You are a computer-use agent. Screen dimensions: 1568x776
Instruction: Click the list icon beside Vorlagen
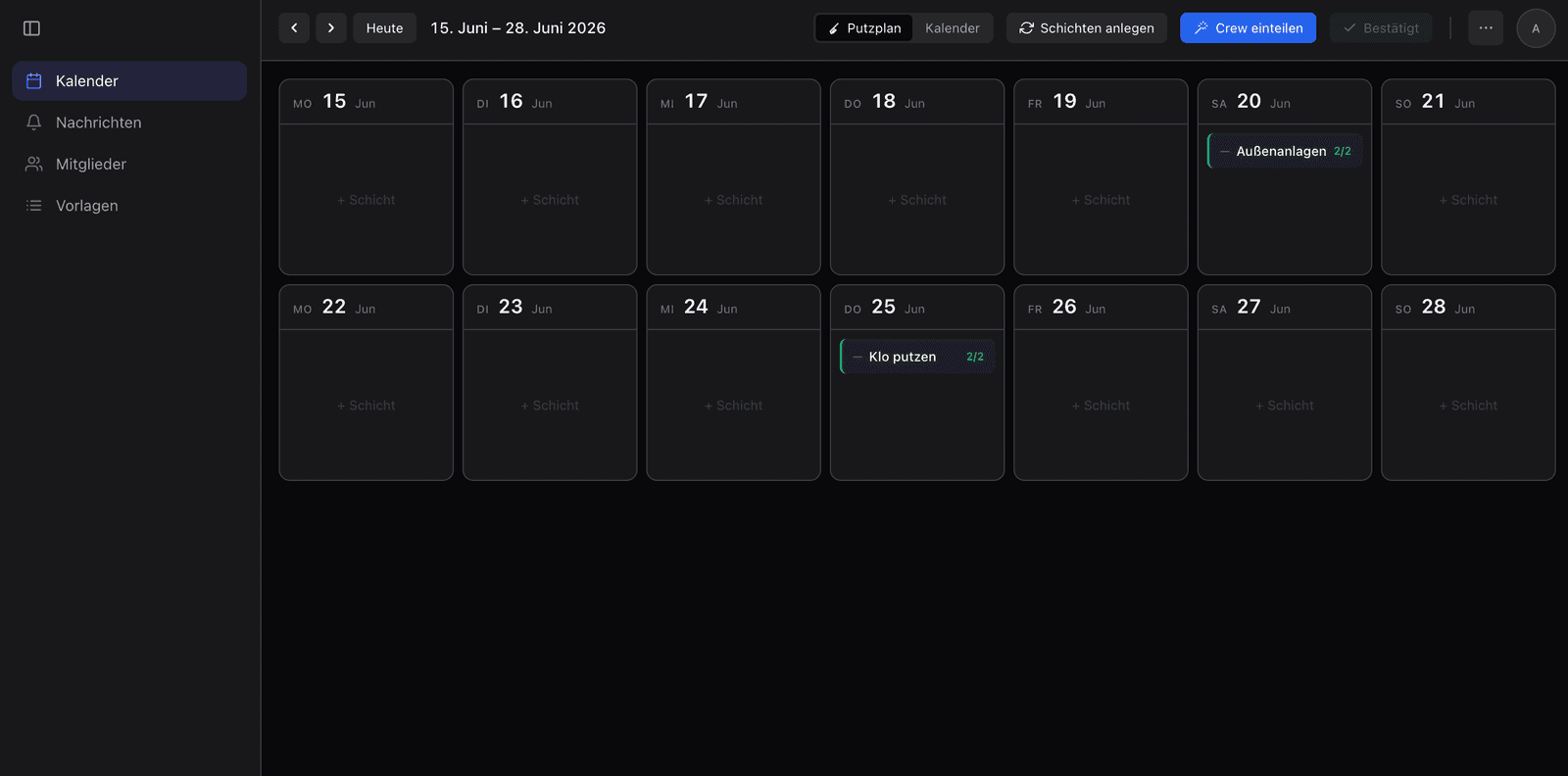click(x=33, y=206)
